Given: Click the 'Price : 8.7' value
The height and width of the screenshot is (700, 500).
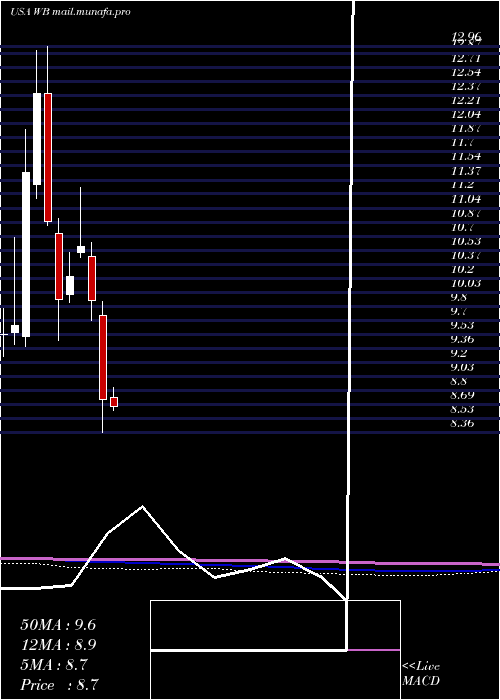Looking at the screenshot, I should click(x=59, y=685).
